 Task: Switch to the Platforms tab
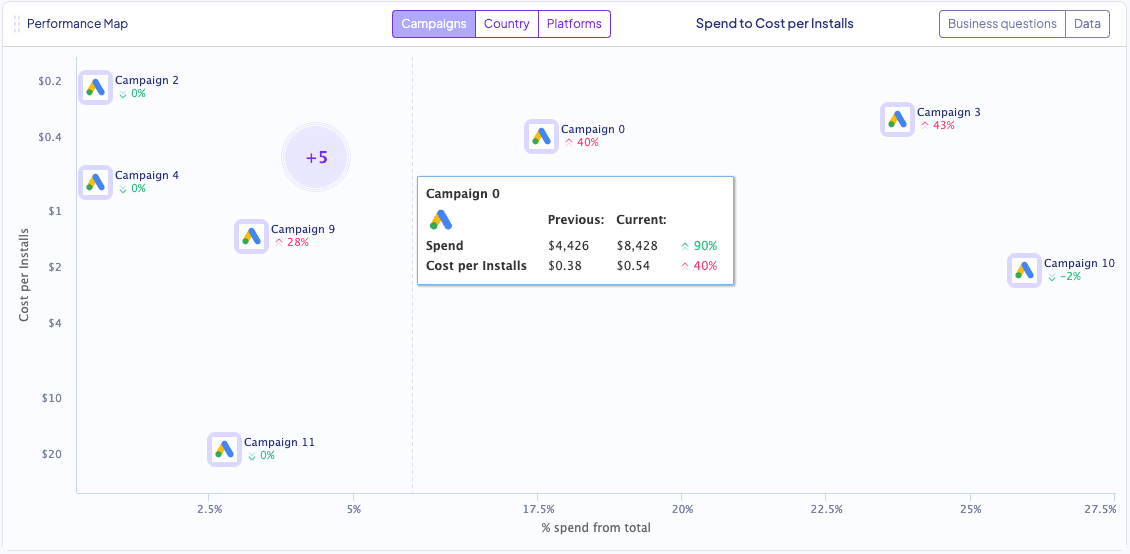tap(574, 24)
